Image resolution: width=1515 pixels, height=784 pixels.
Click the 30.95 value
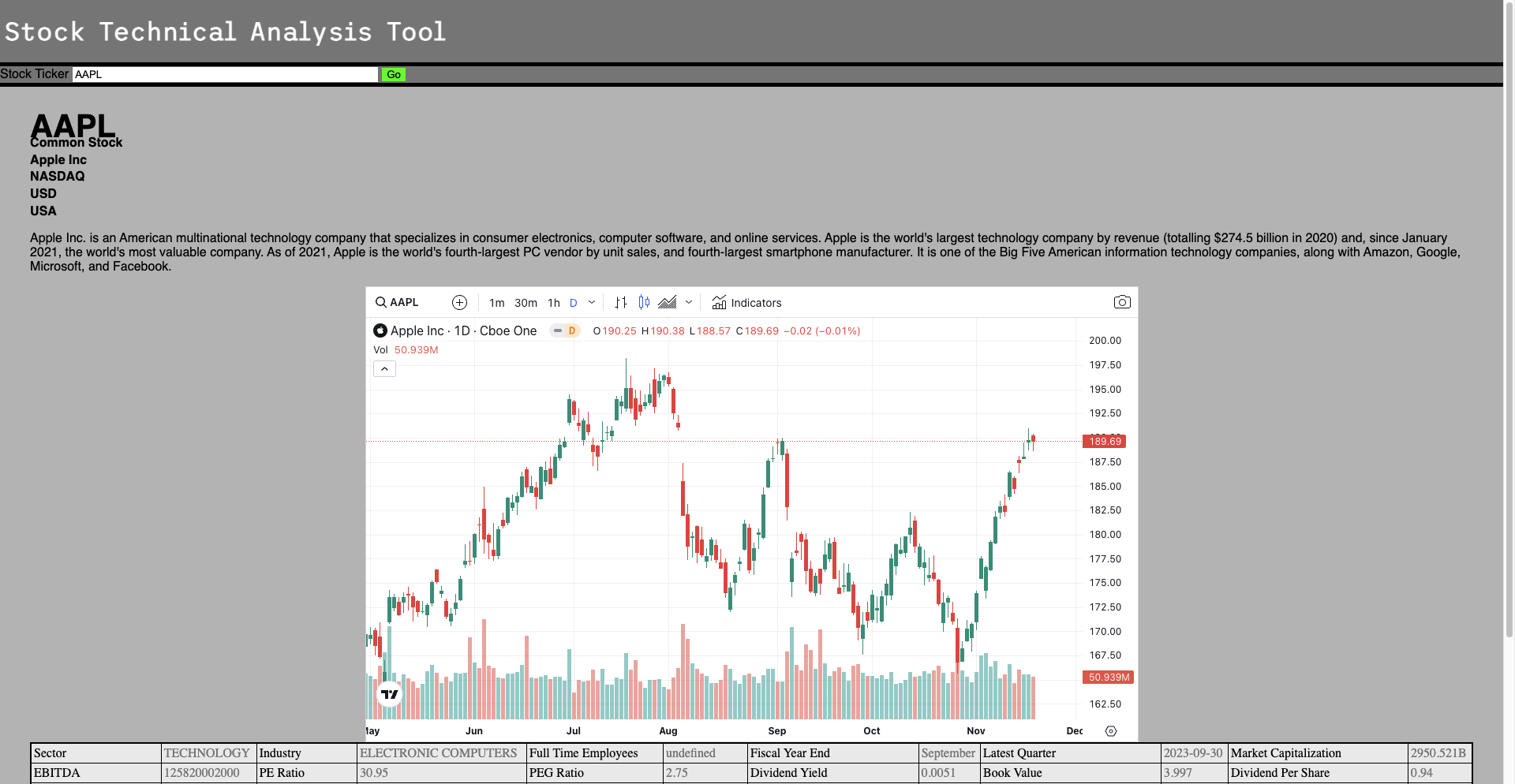tap(442, 773)
